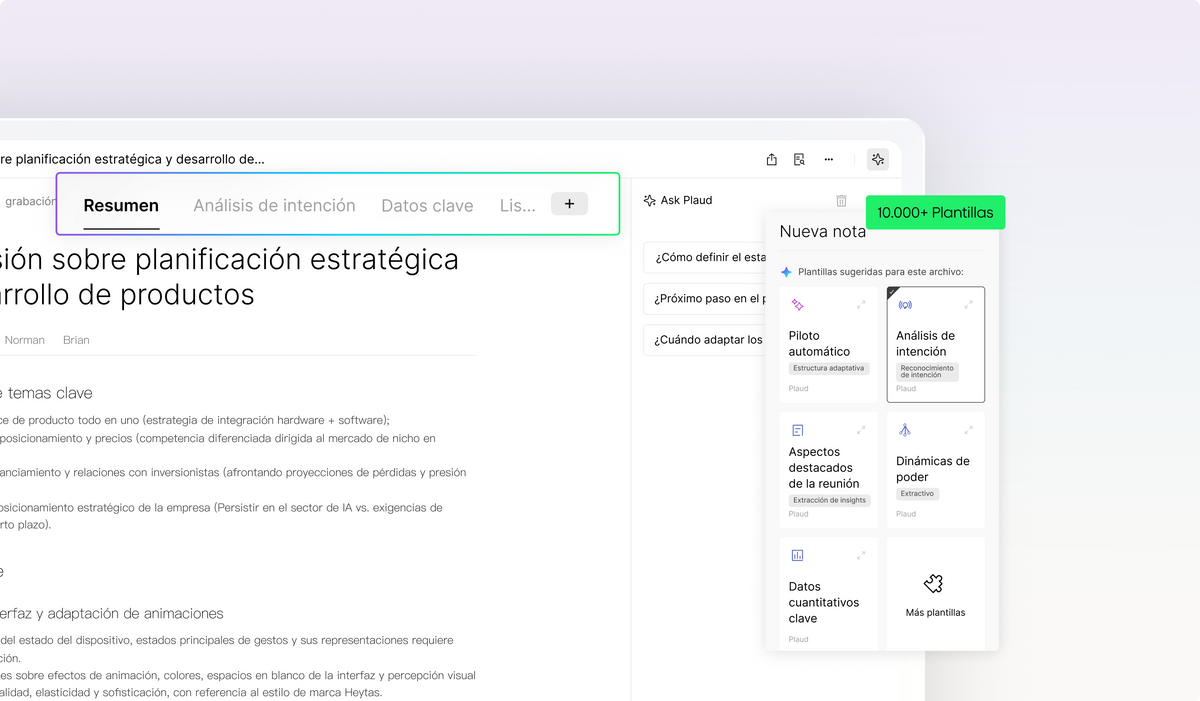
Task: Select the Piloto automático template card
Action: pyautogui.click(x=827, y=345)
